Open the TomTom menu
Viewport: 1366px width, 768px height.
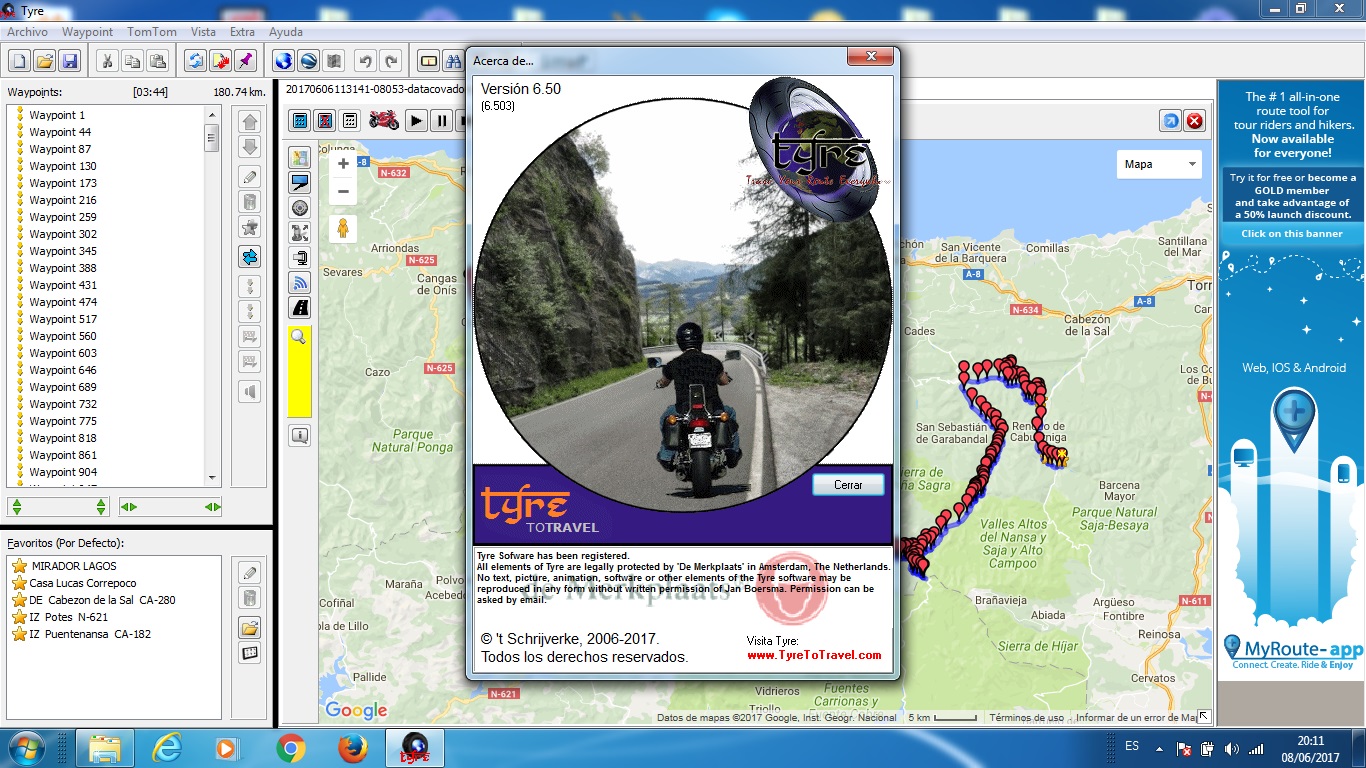coord(152,32)
